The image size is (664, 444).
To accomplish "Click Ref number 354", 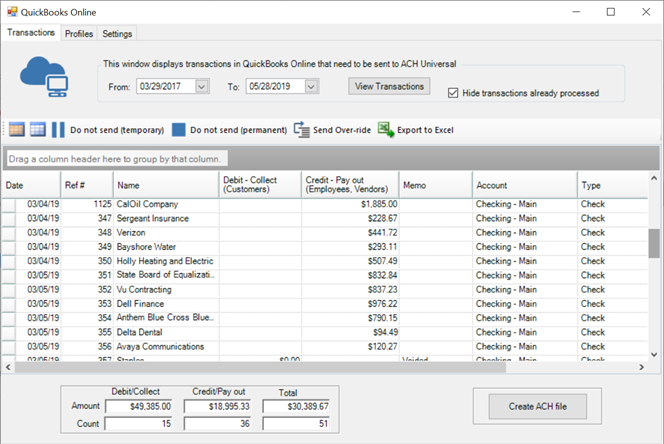I will 105,318.
